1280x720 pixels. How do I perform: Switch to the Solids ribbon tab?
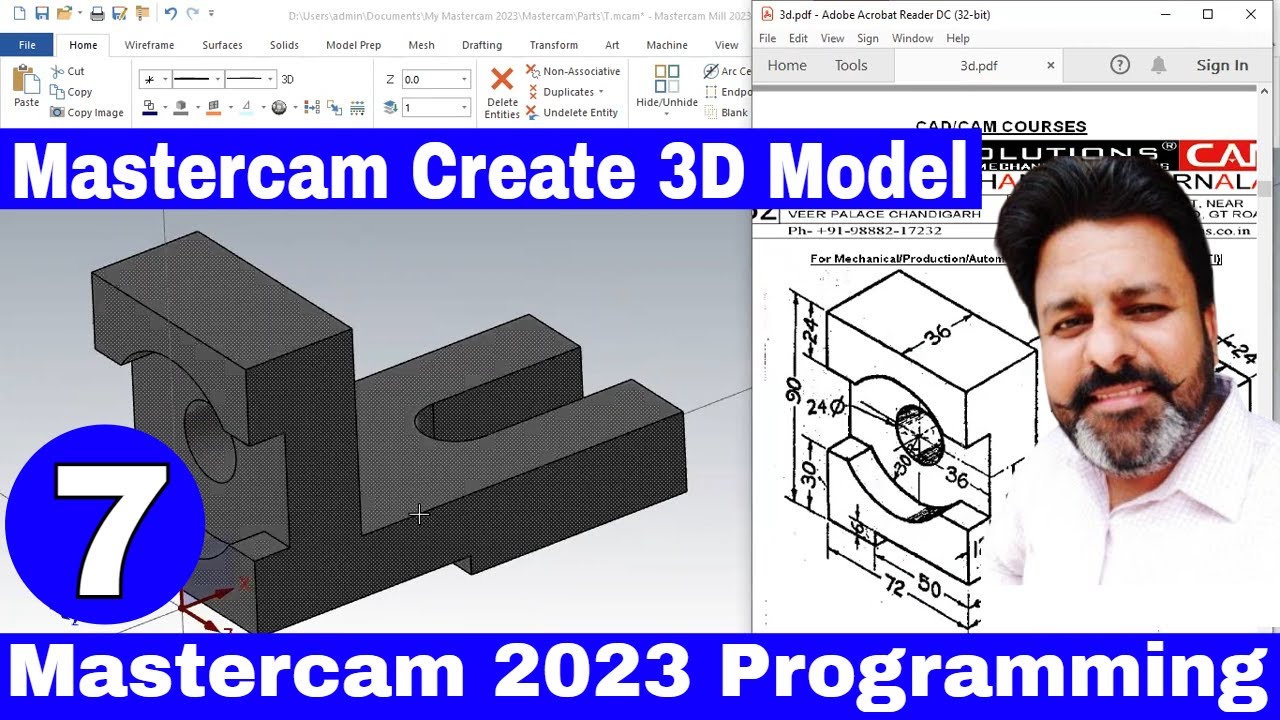tap(284, 45)
